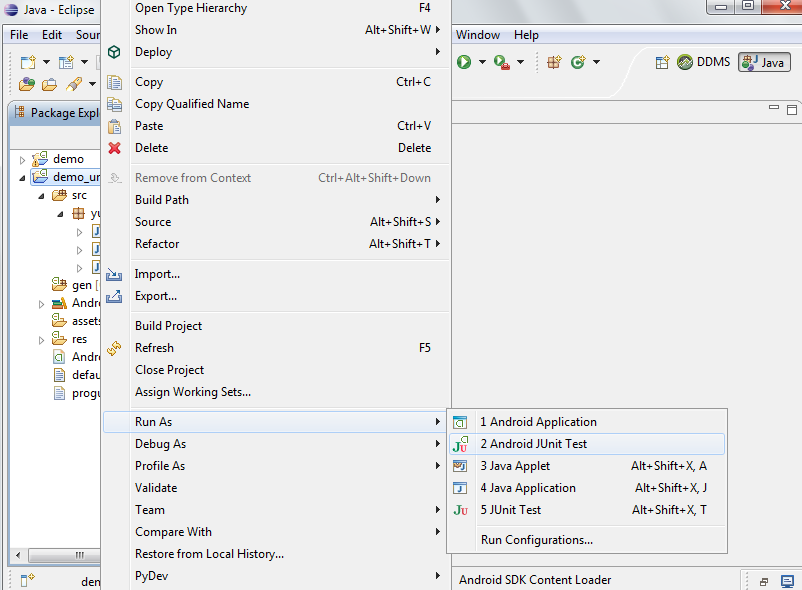Select Build Path submenu

[277, 200]
